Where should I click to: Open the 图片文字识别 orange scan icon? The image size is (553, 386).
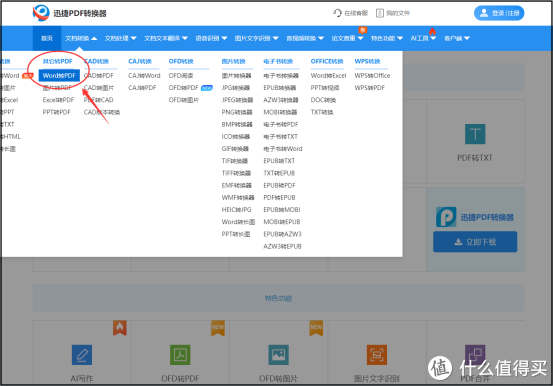tap(377, 355)
